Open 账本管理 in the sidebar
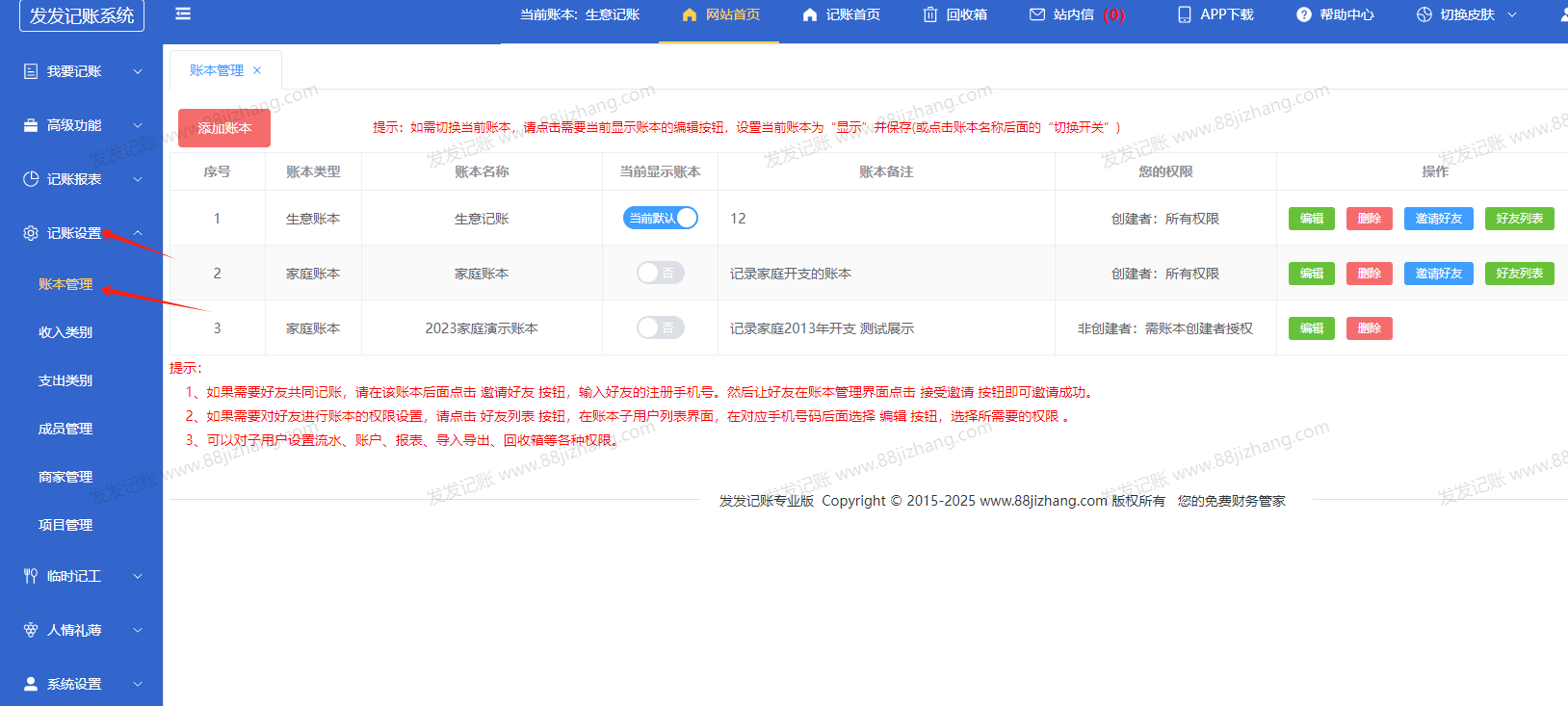 coord(65,284)
